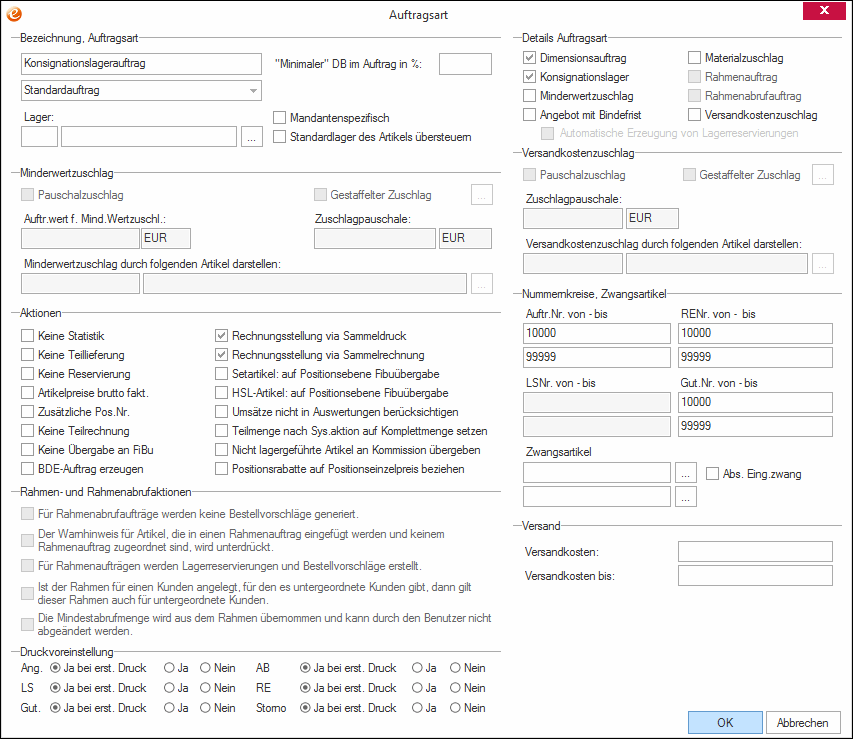This screenshot has height=739, width=853.
Task: Cancel with the Abbrechen button
Action: 802,723
